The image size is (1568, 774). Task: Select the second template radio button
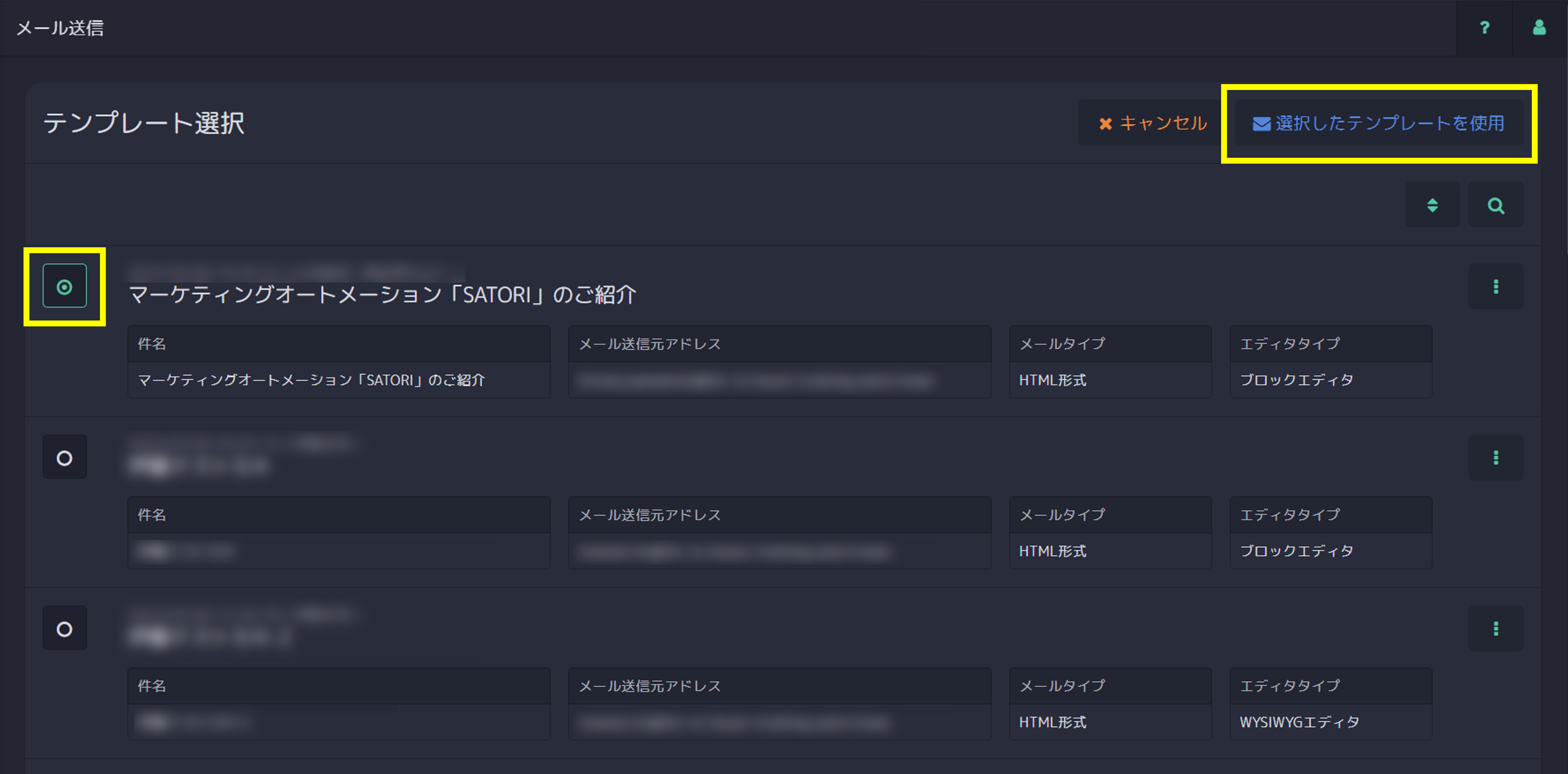[x=65, y=458]
